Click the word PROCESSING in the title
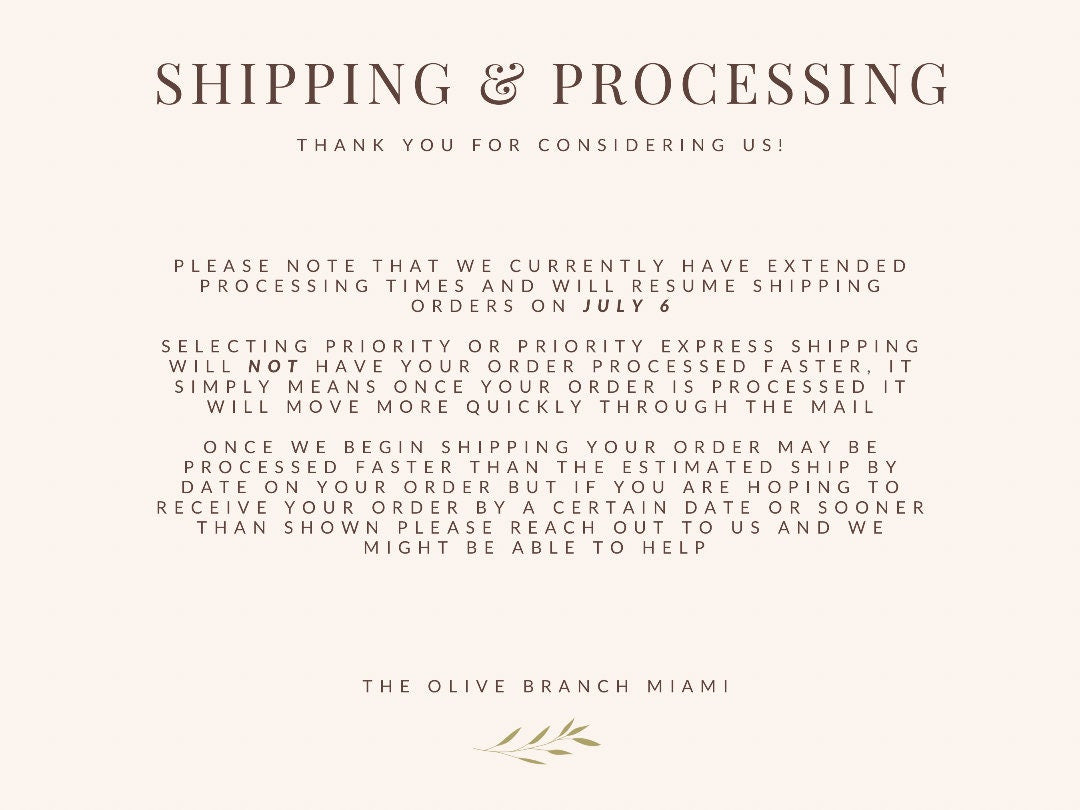 (x=750, y=83)
